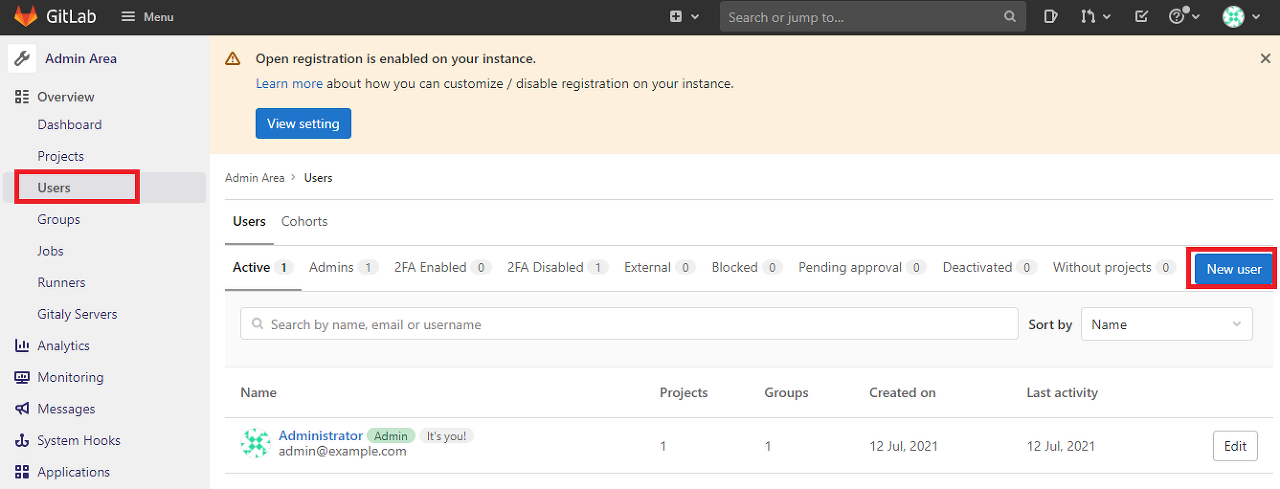Select Overview in the sidebar

pos(66,97)
